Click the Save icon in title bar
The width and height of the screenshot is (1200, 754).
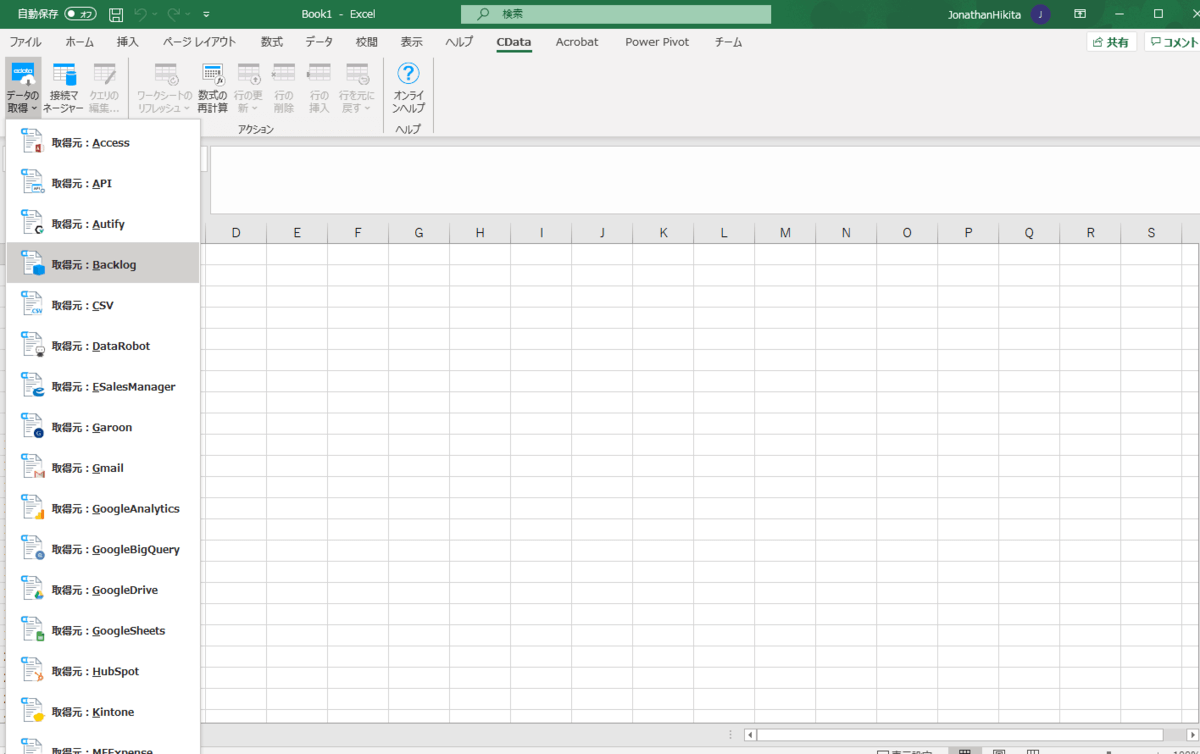pyautogui.click(x=116, y=14)
